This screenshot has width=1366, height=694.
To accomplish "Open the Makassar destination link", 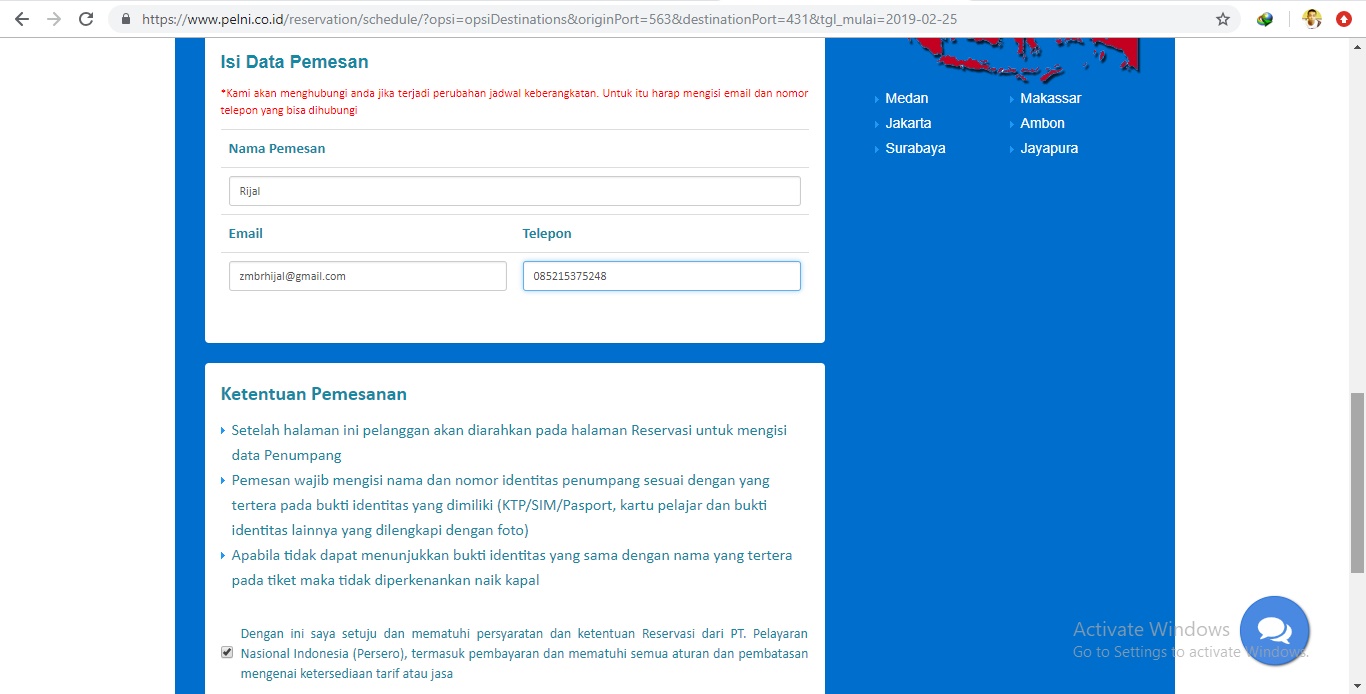I will [x=1050, y=98].
